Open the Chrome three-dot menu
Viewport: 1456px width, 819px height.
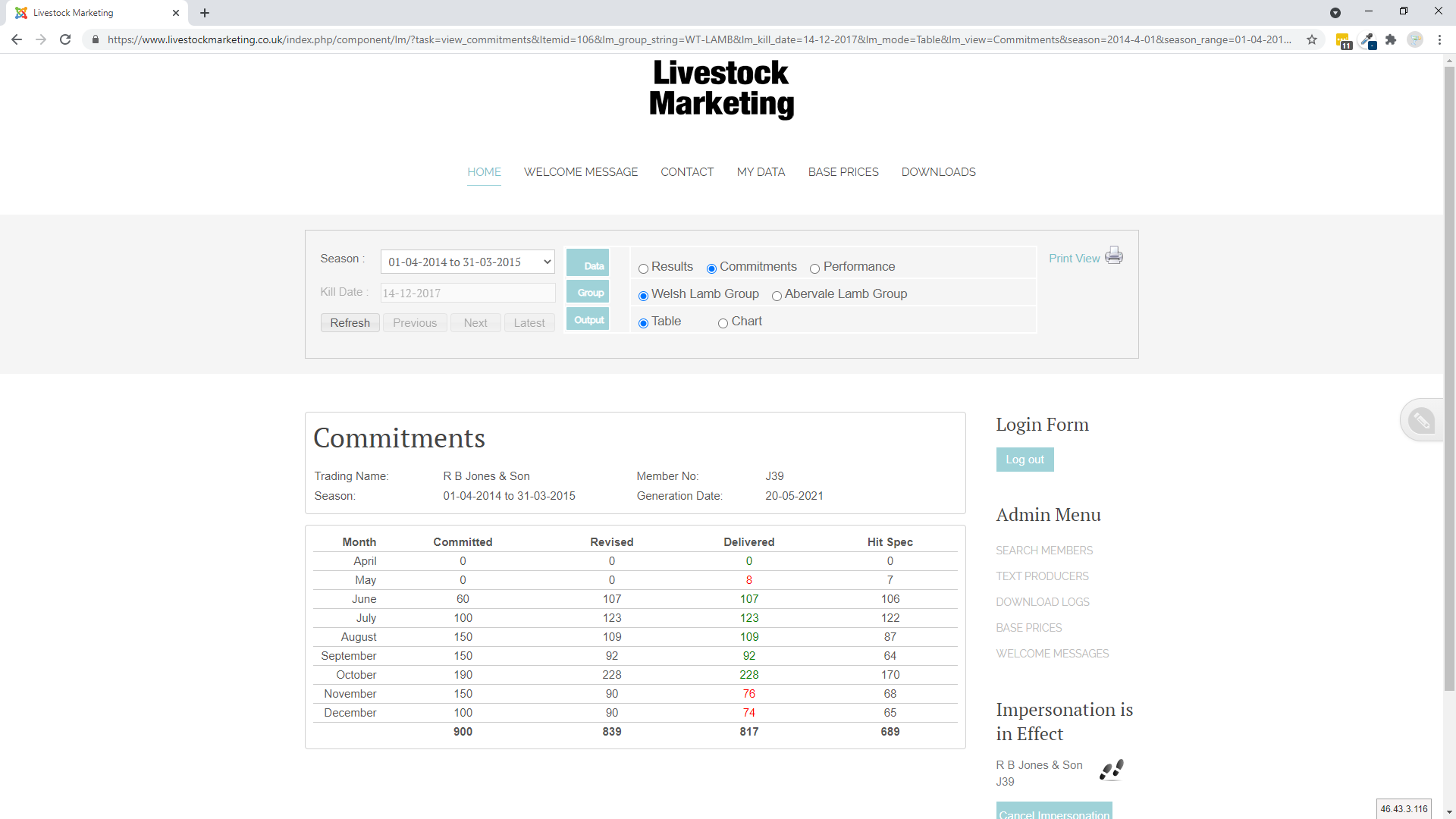click(x=1439, y=40)
